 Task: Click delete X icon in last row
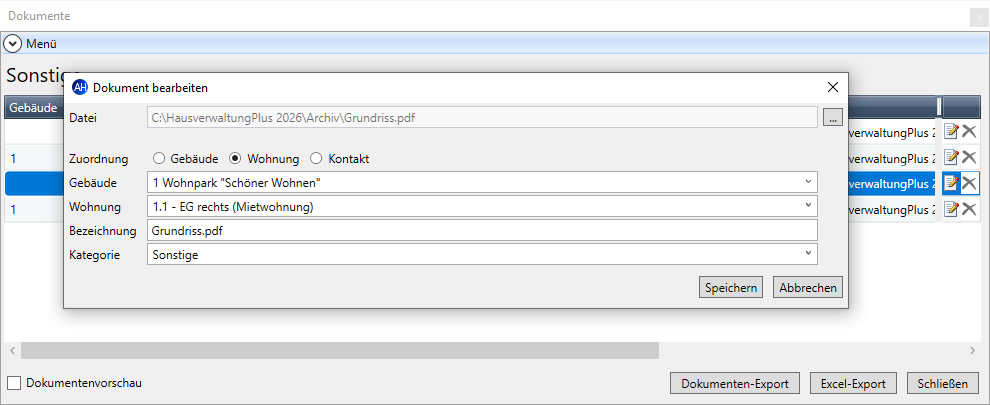click(969, 209)
